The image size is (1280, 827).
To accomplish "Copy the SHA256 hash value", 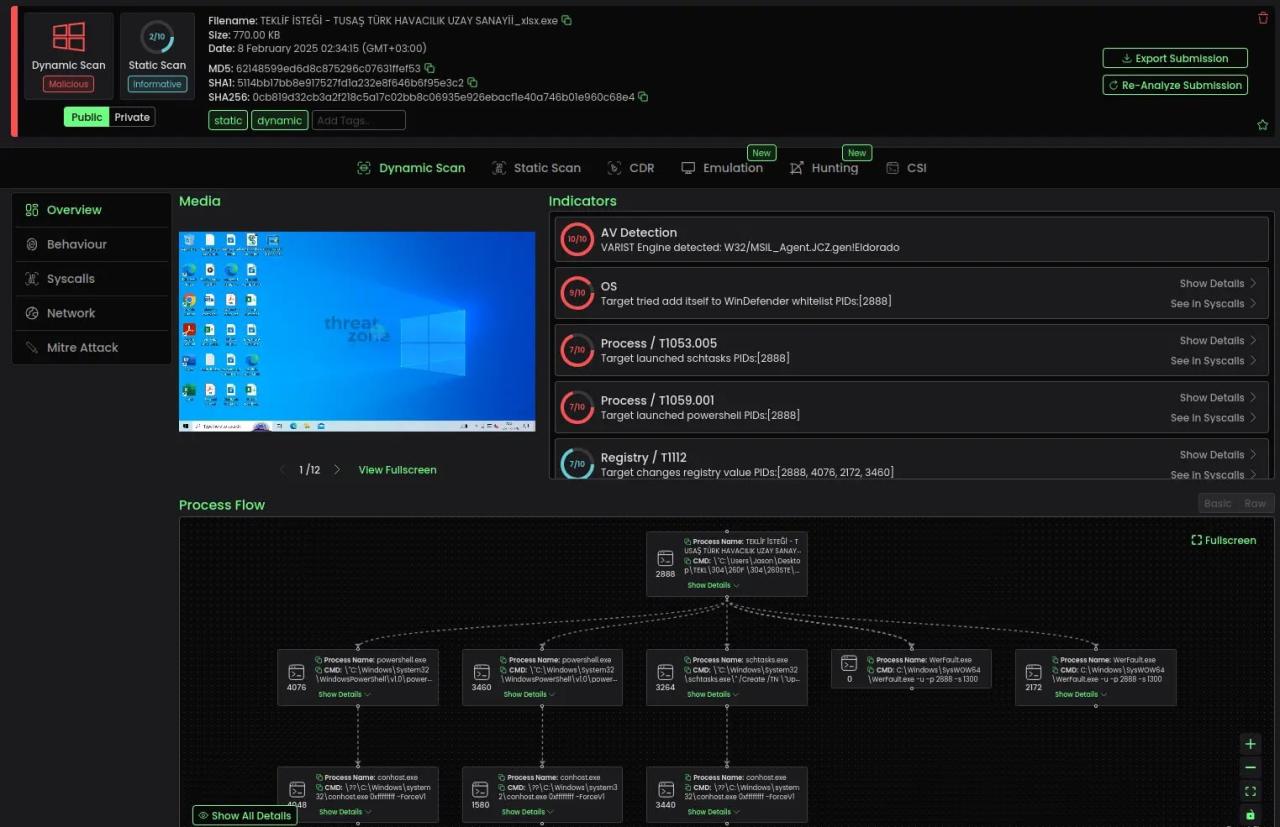I will tap(643, 97).
